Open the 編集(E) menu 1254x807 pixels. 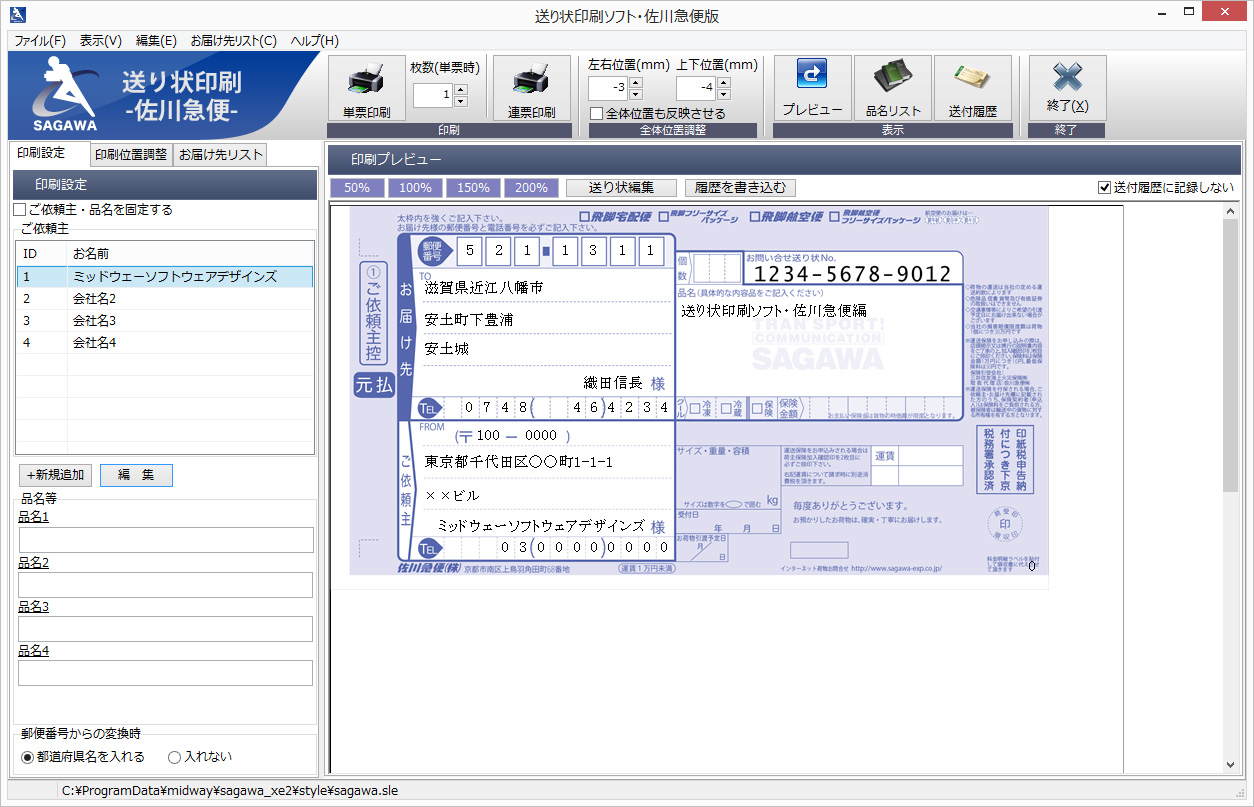(x=156, y=41)
